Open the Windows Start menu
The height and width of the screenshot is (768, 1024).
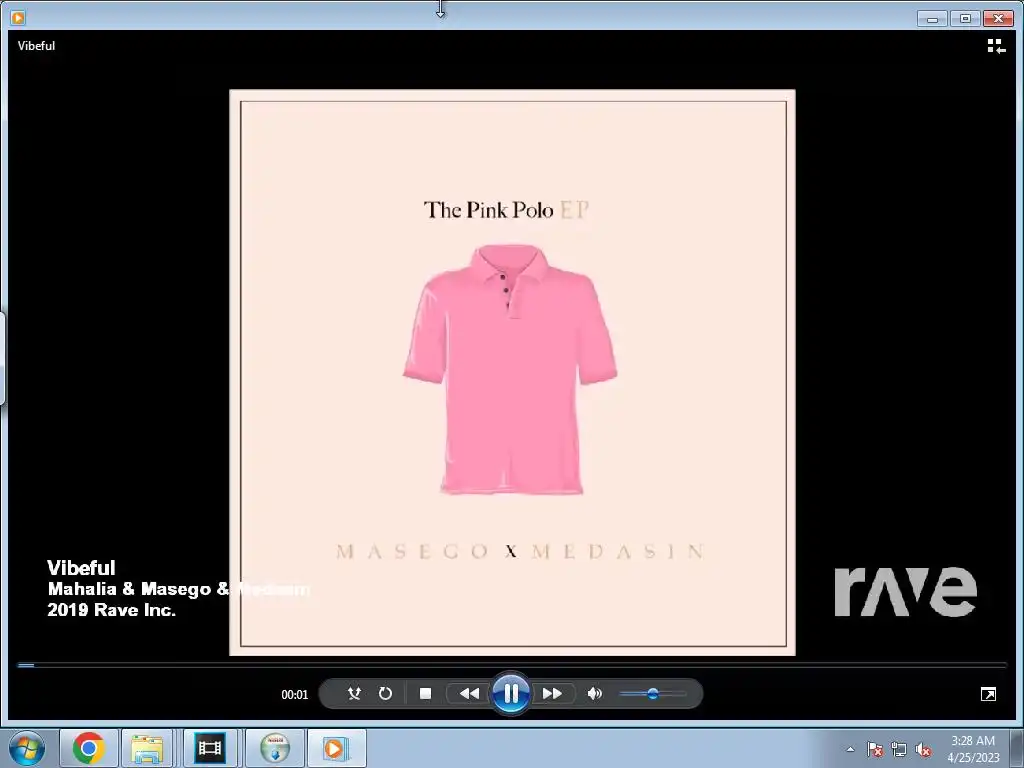pyautogui.click(x=26, y=748)
